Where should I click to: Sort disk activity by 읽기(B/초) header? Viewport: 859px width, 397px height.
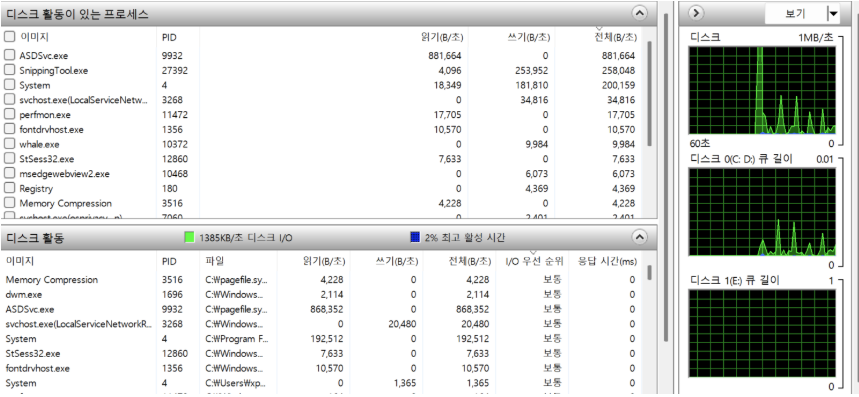point(324,262)
